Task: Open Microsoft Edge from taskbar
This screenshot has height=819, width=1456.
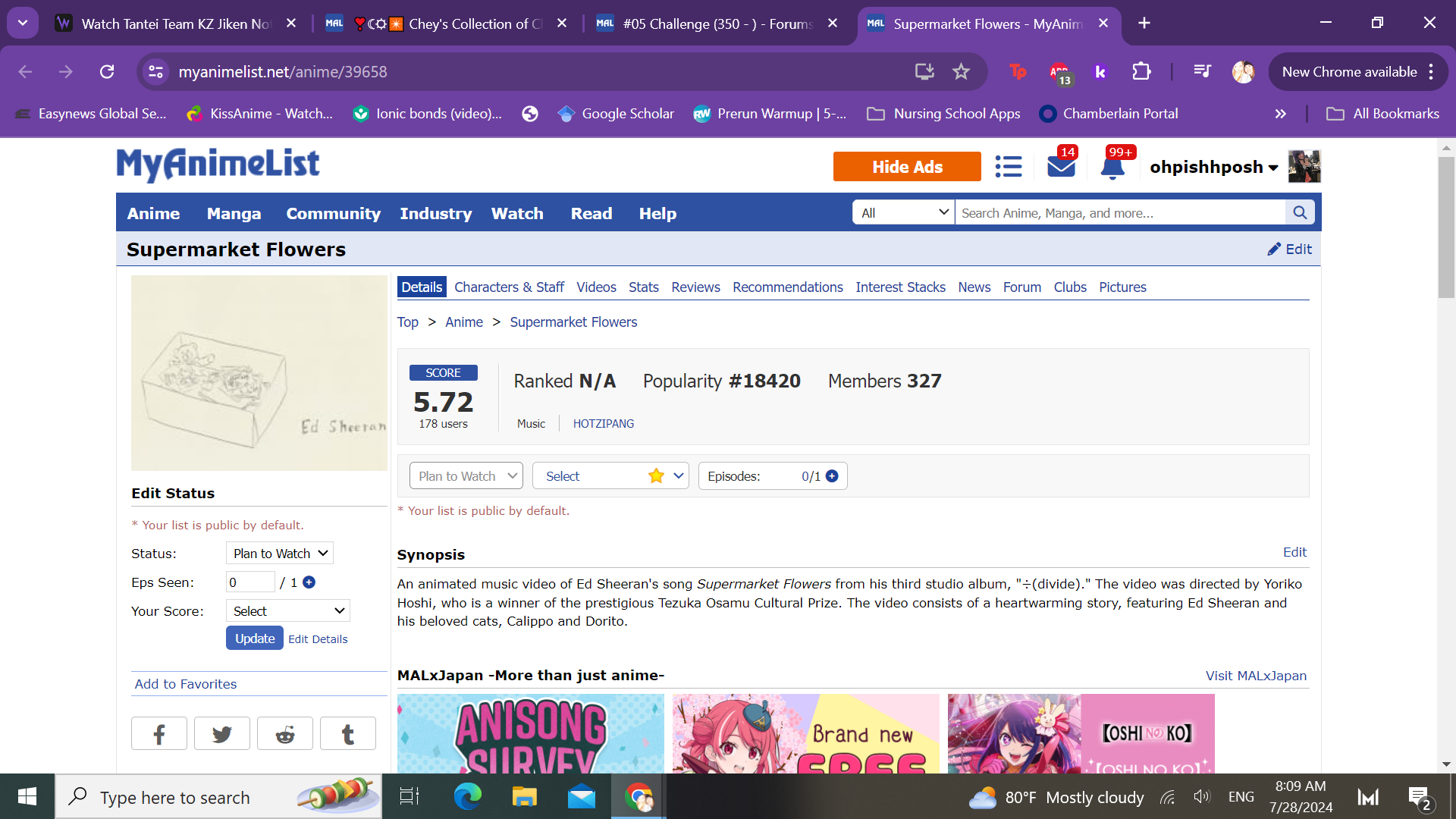Action: click(x=467, y=797)
